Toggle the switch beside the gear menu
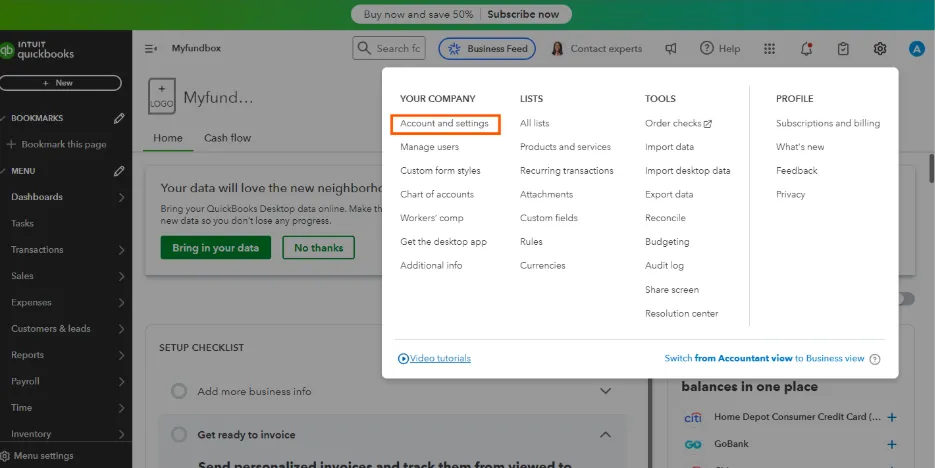Screen dimensions: 936x468 click(x=907, y=299)
